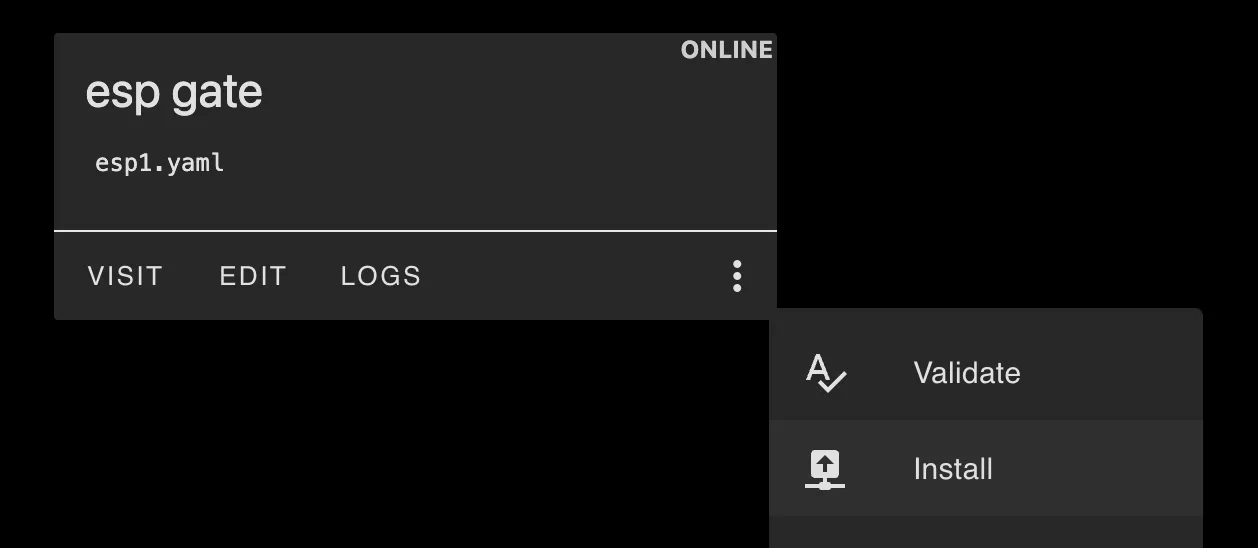1258x548 pixels.
Task: Edit the esp1.yaml configuration
Action: [253, 276]
